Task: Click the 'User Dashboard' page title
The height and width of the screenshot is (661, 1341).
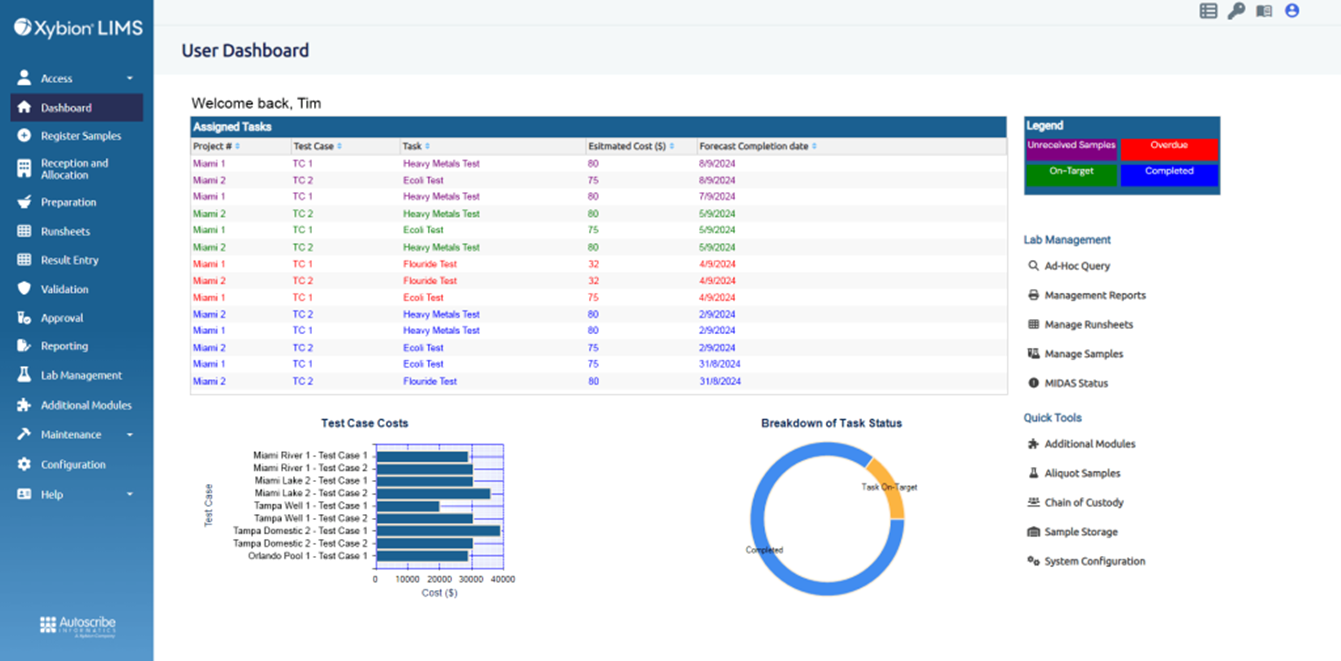Action: (x=245, y=50)
